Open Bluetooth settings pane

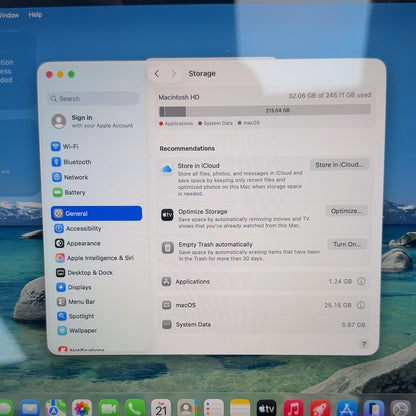tap(71, 162)
